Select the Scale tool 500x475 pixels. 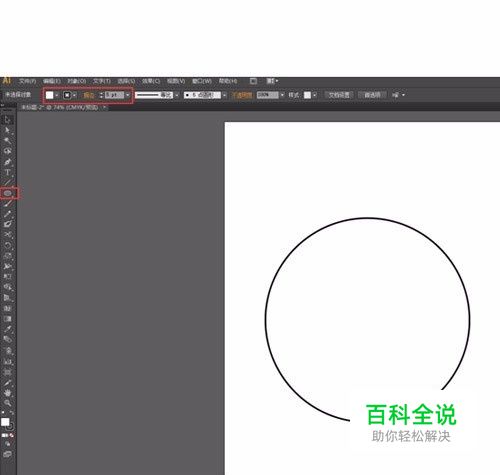click(x=7, y=256)
